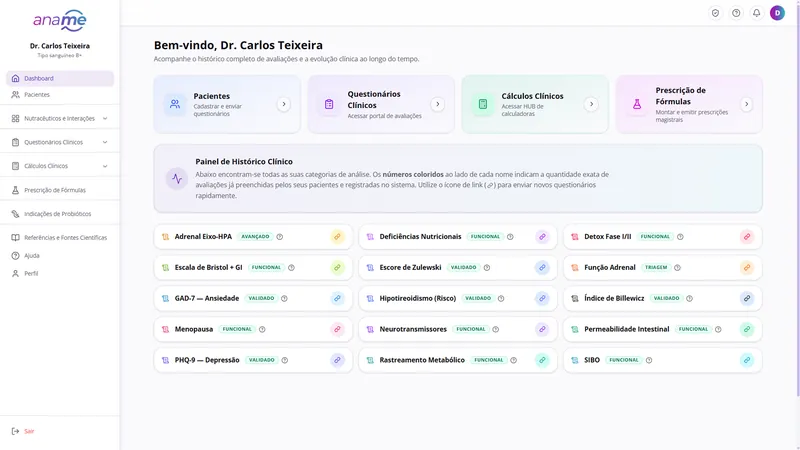The width and height of the screenshot is (800, 450).
Task: Show info tooltip for Deficiências Nutricionais
Action: pos(510,237)
